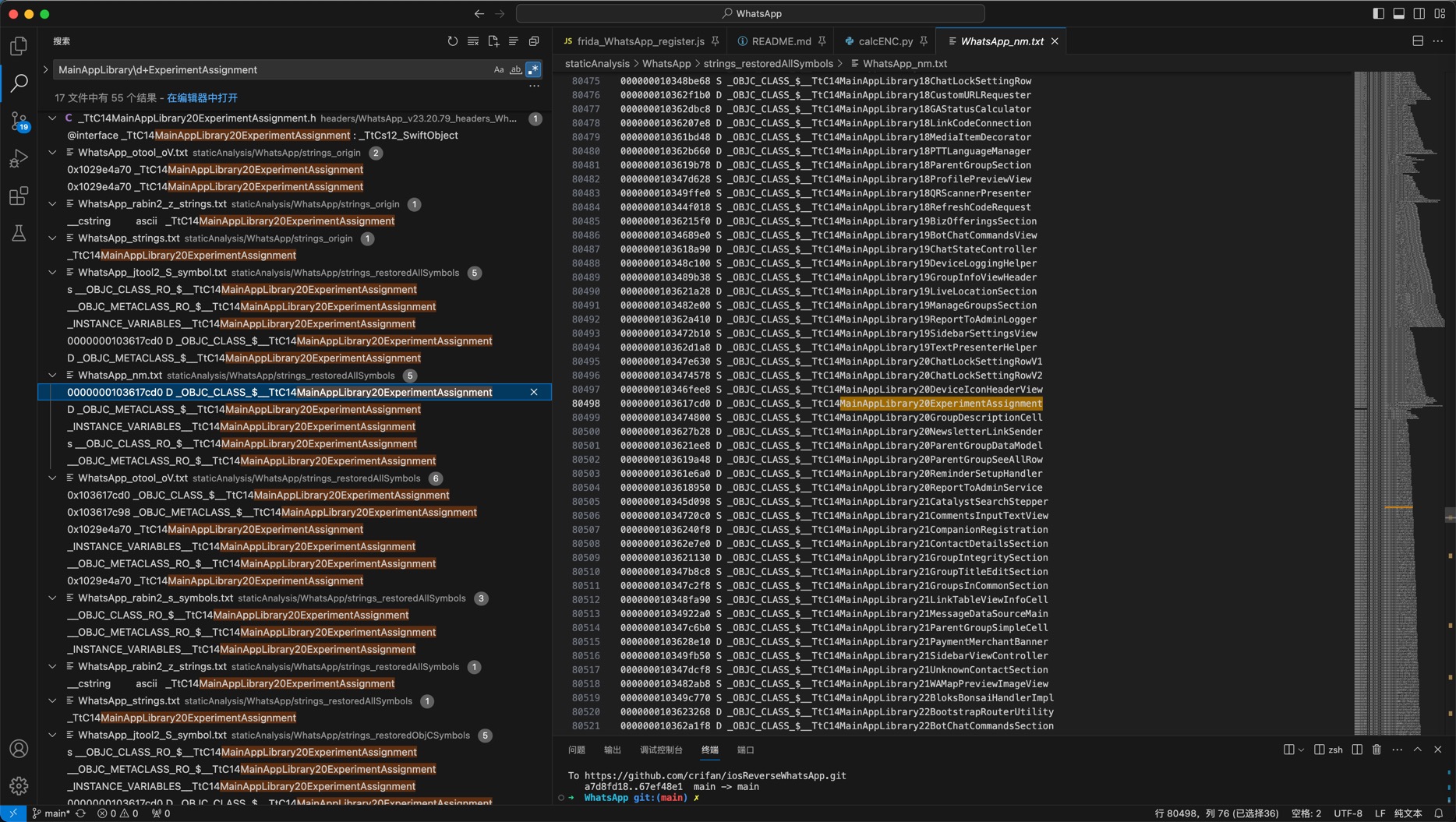Image resolution: width=1456 pixels, height=822 pixels.
Task: Click staticAnalysis breadcrumb
Action: (x=597, y=64)
